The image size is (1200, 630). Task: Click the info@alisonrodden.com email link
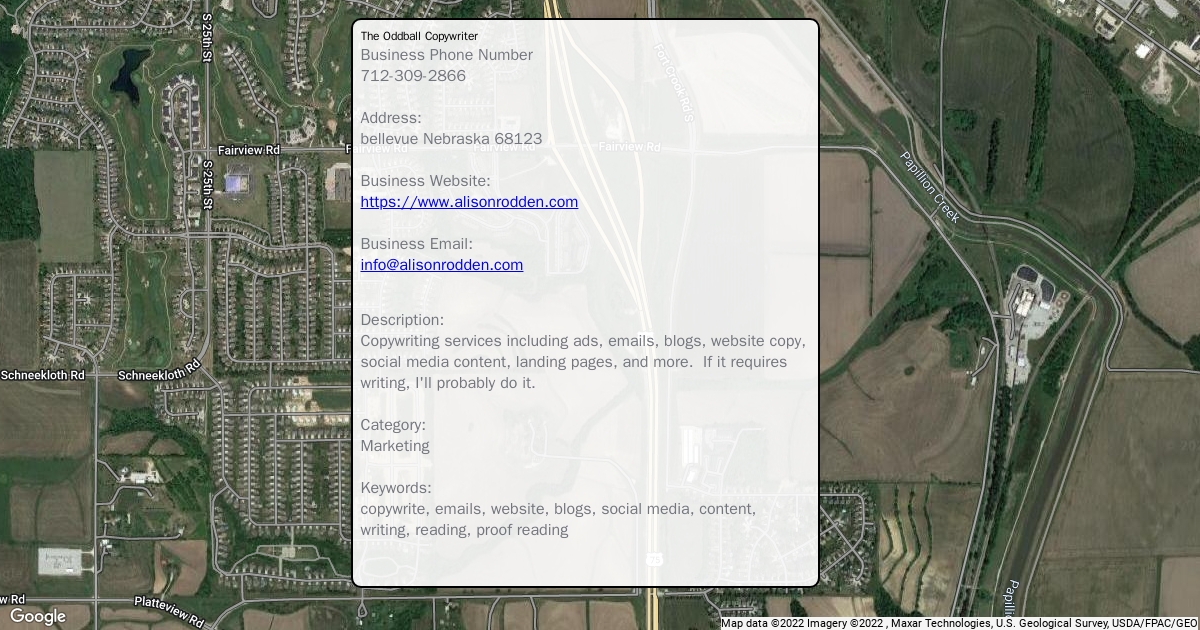(442, 265)
